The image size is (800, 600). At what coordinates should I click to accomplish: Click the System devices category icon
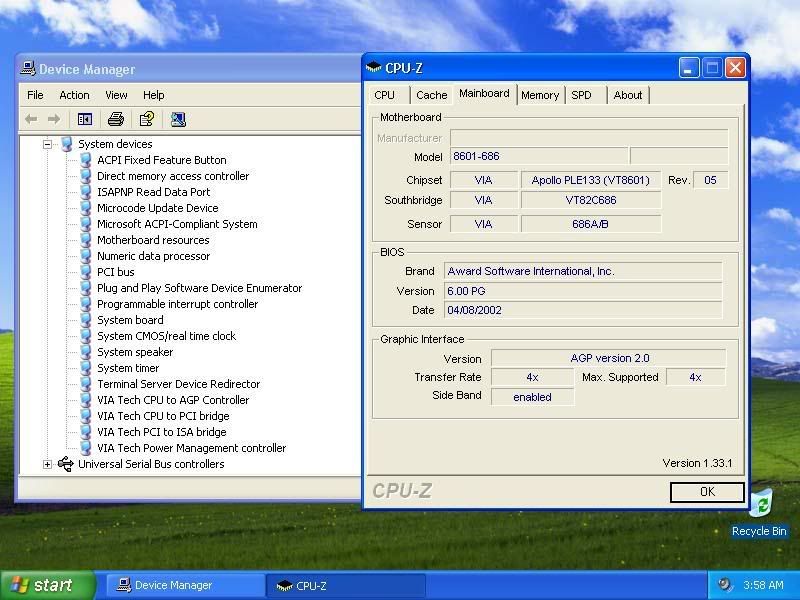click(66, 144)
